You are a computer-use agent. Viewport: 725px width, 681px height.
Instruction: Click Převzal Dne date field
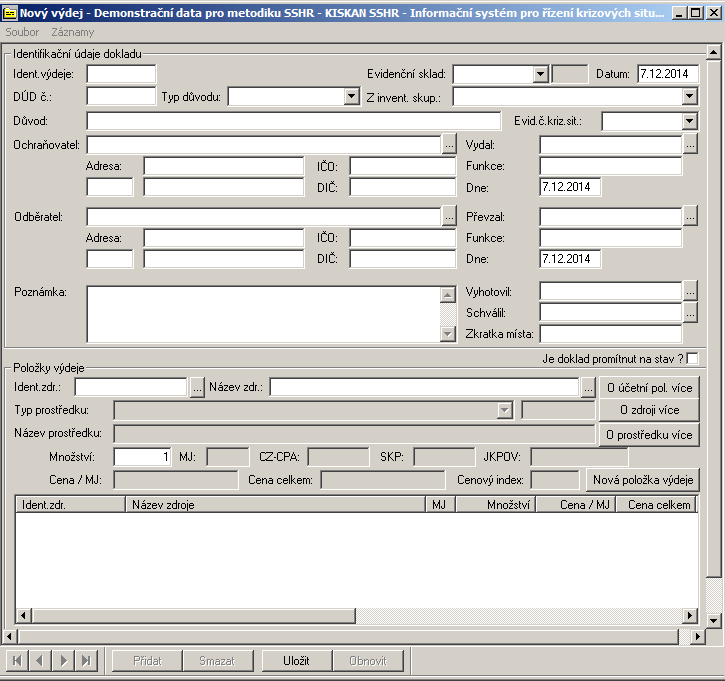click(570, 259)
